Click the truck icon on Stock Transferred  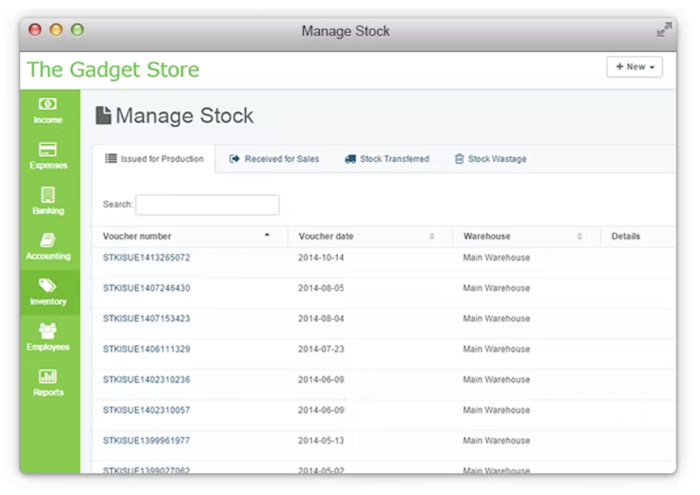coord(350,159)
